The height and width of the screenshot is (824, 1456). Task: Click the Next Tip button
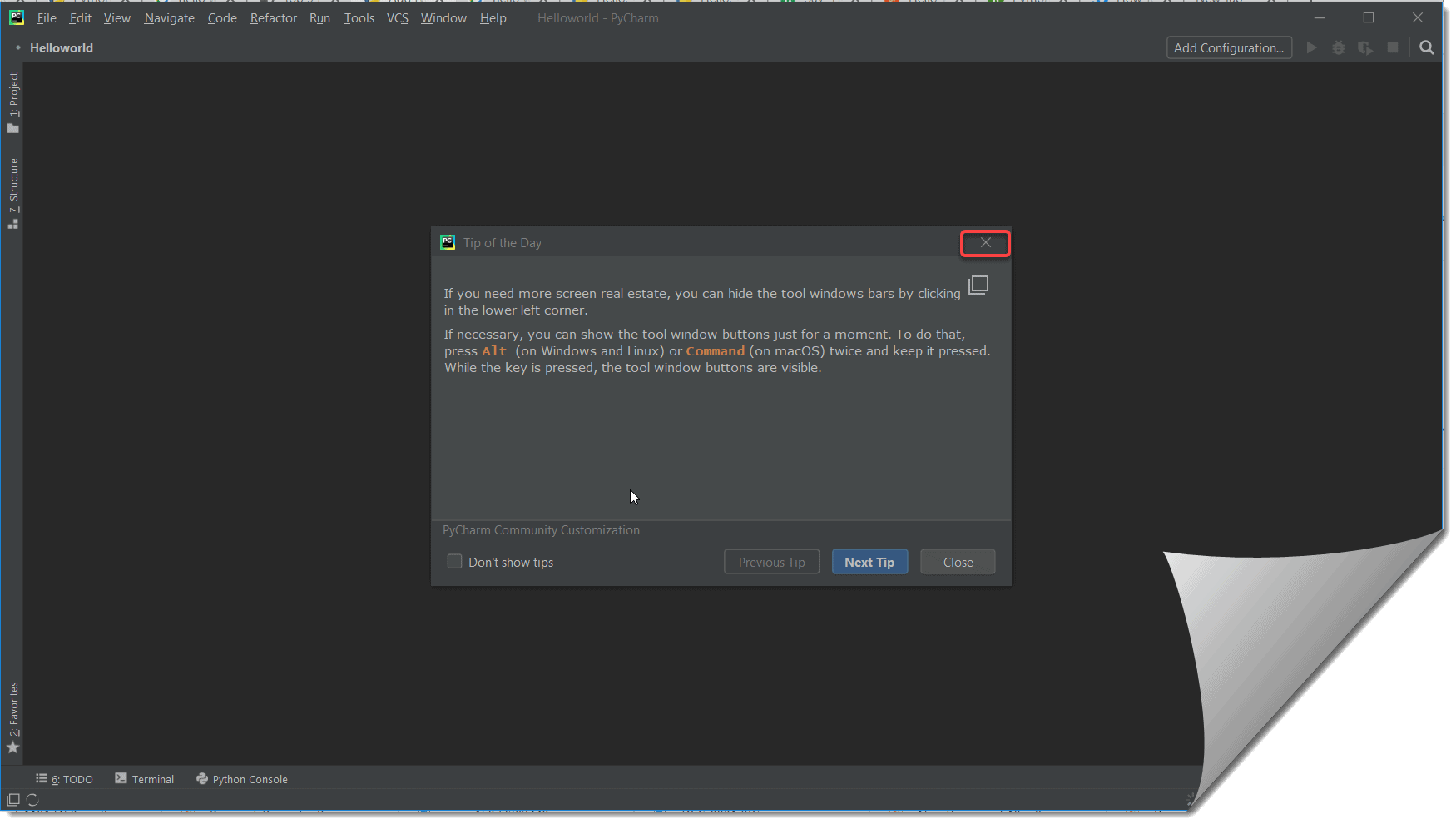(x=869, y=561)
